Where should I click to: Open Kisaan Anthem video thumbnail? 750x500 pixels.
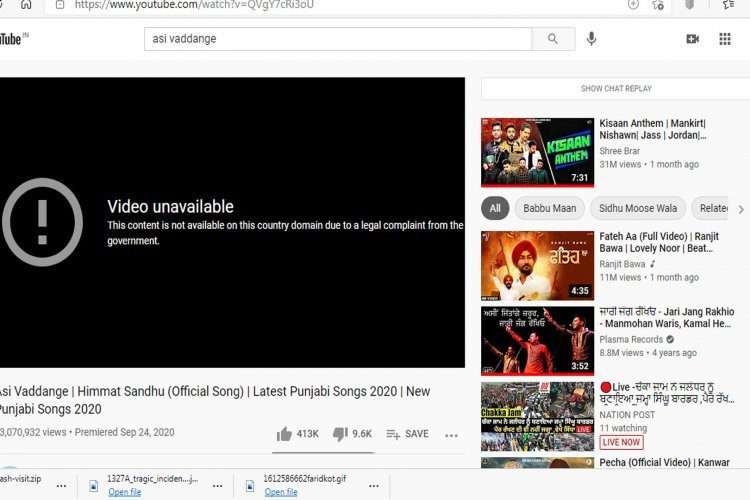pyautogui.click(x=538, y=152)
